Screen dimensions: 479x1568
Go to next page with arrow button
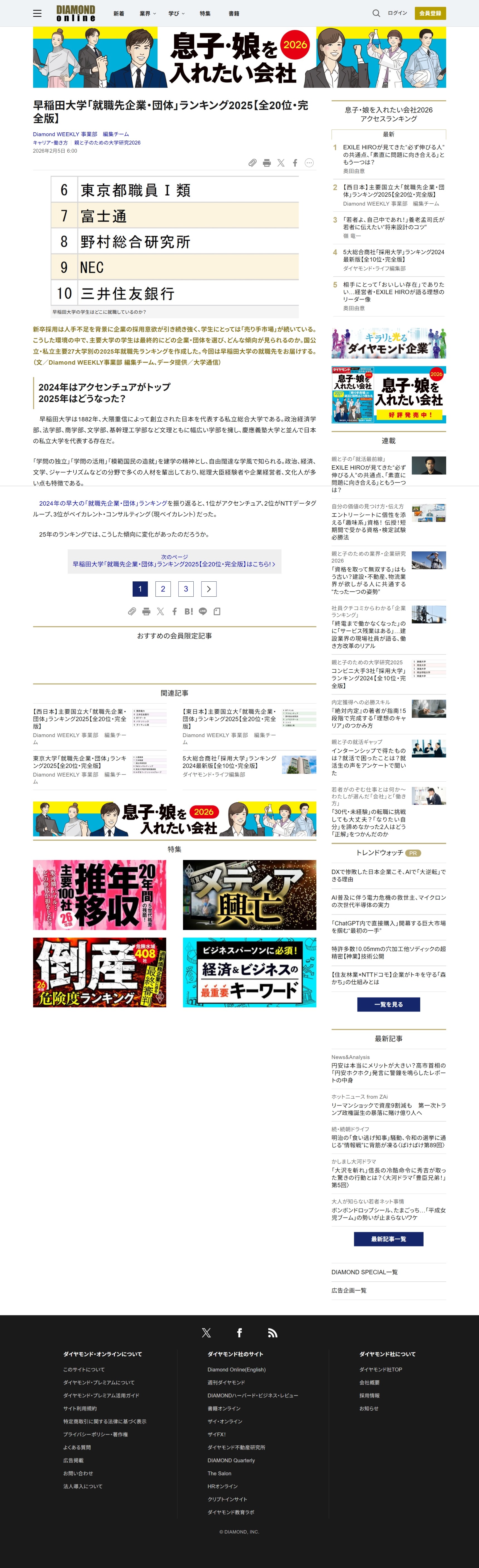click(209, 589)
